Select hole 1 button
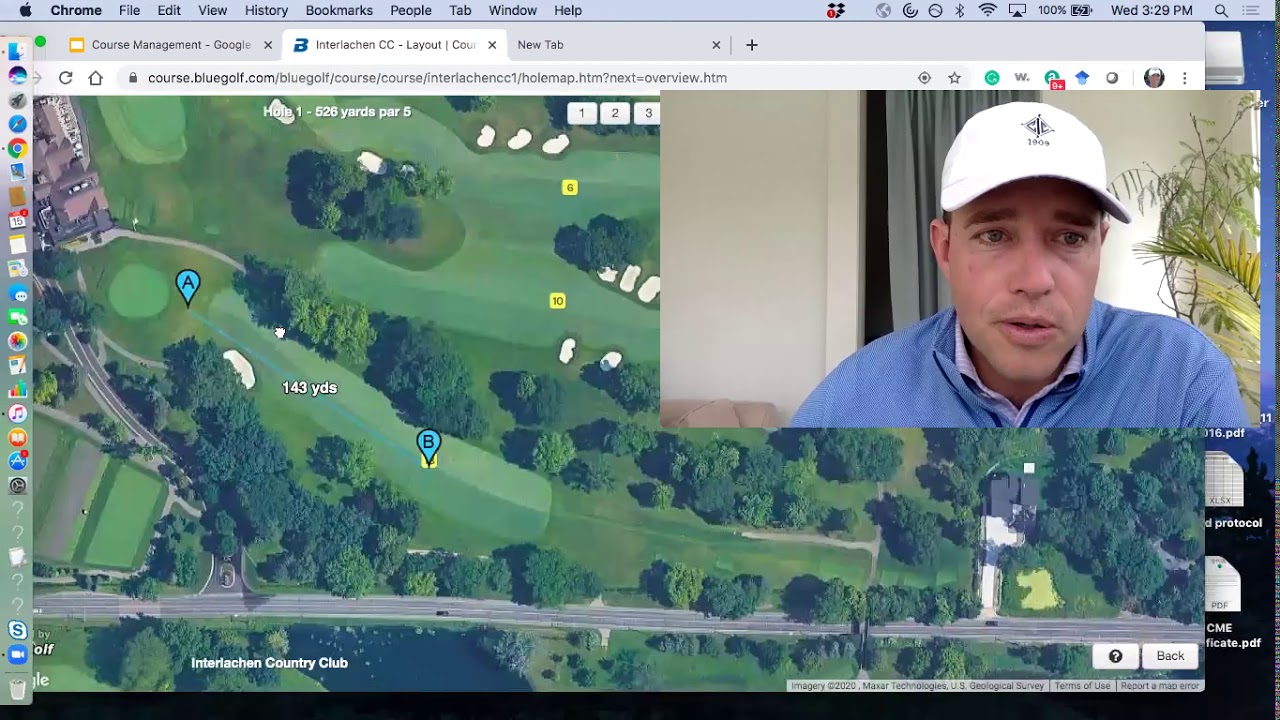1280x720 pixels. click(581, 113)
